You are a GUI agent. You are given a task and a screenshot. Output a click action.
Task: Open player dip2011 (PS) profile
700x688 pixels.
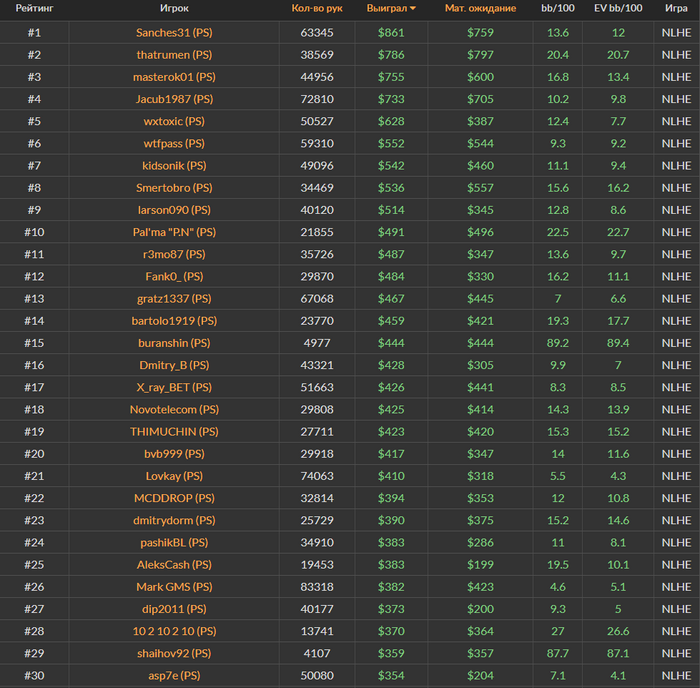(174, 609)
